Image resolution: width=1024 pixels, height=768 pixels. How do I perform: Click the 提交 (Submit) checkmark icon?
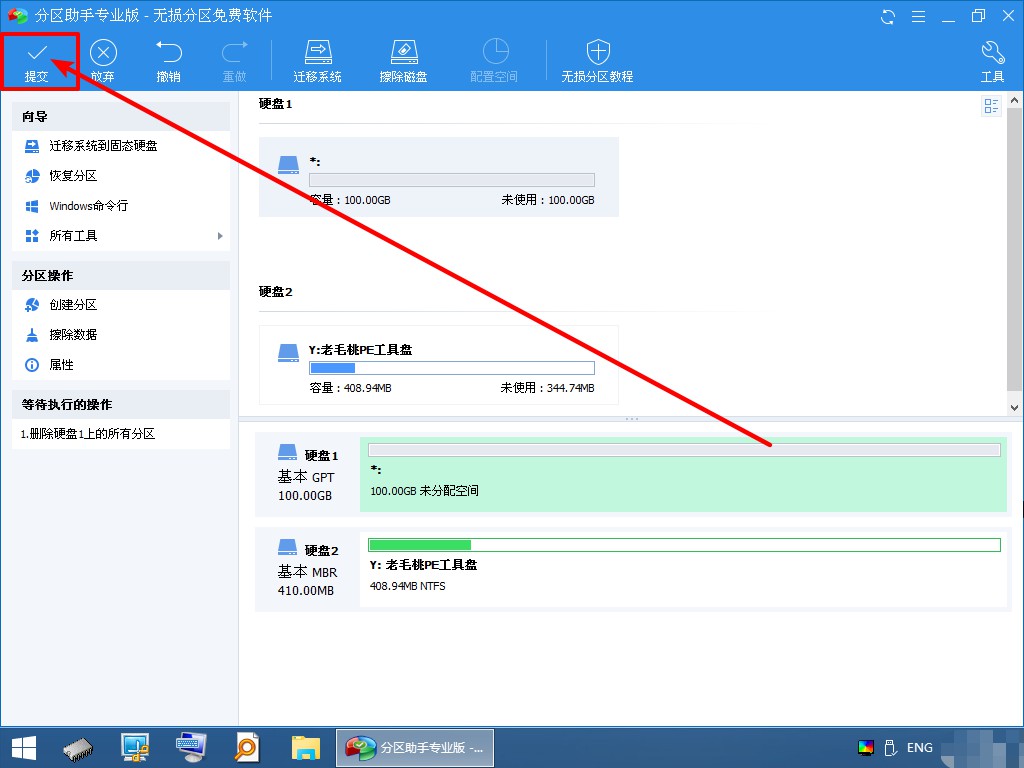coord(37,52)
